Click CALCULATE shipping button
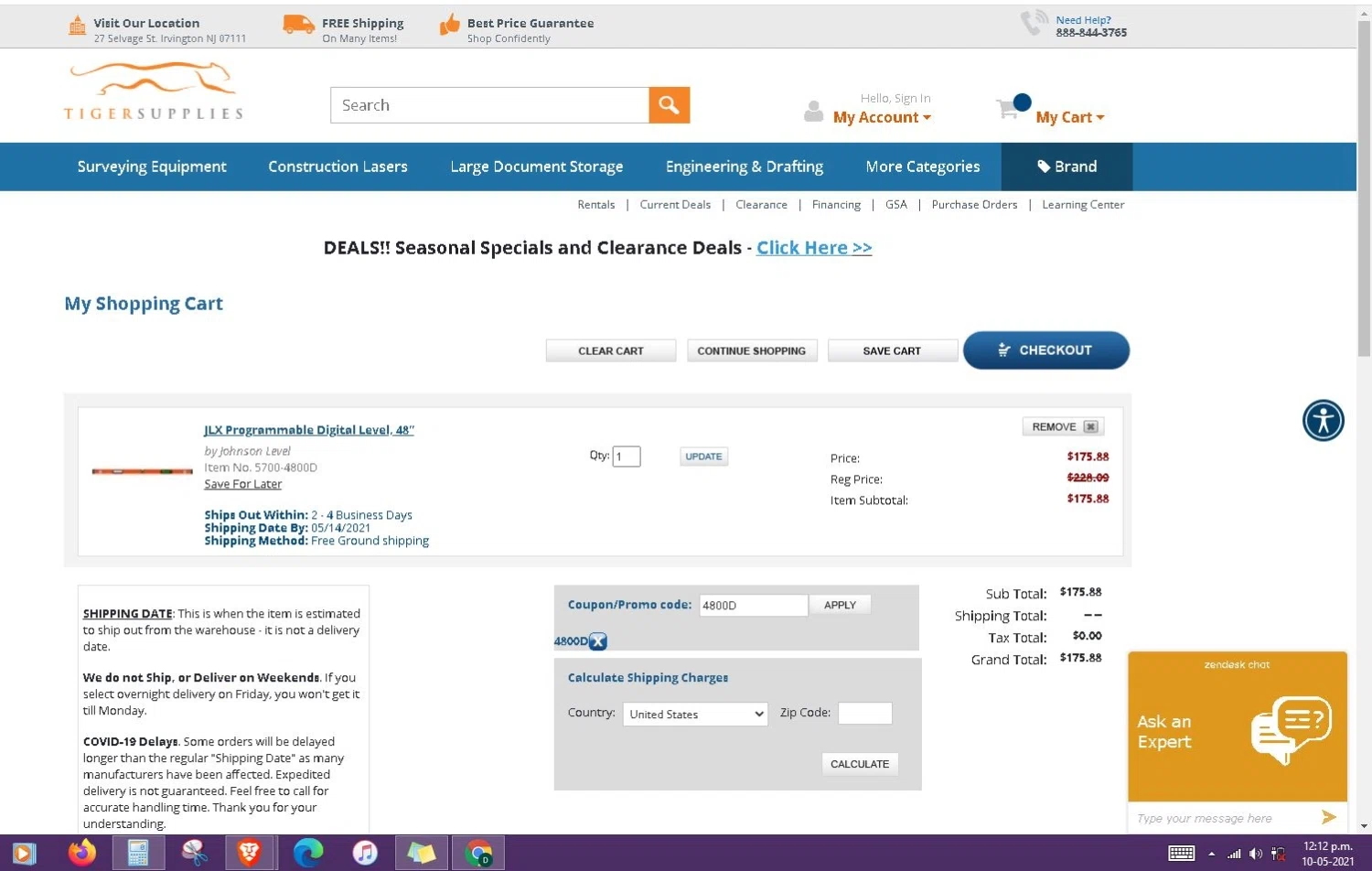 (x=860, y=764)
